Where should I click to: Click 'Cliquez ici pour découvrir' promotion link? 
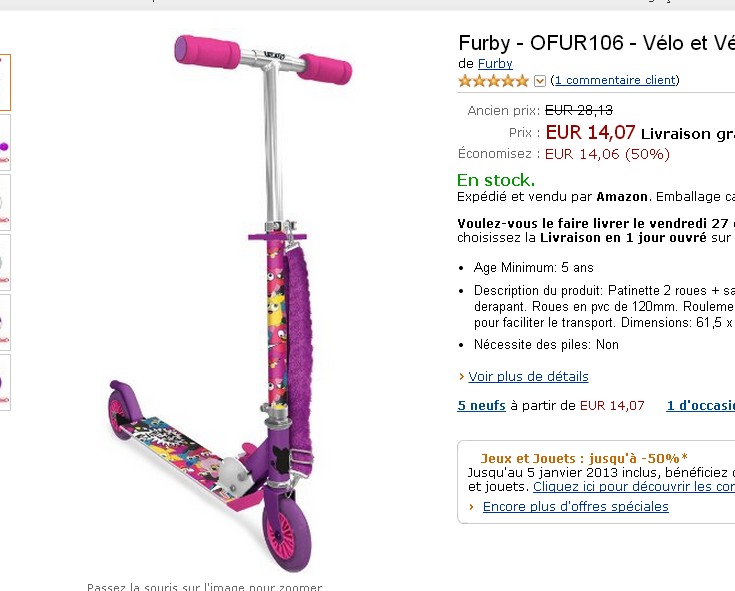(x=634, y=486)
